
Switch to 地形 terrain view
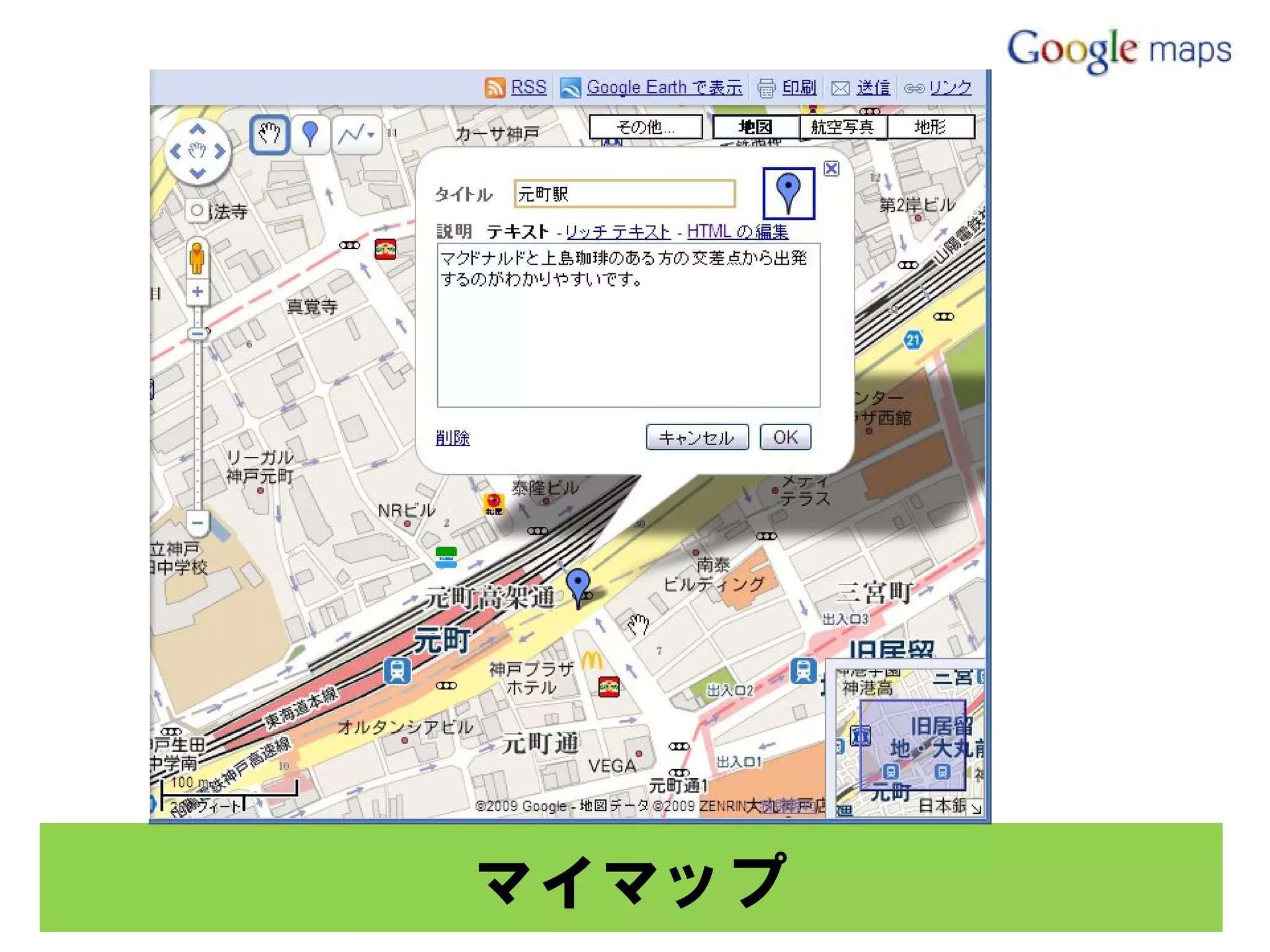tap(930, 127)
